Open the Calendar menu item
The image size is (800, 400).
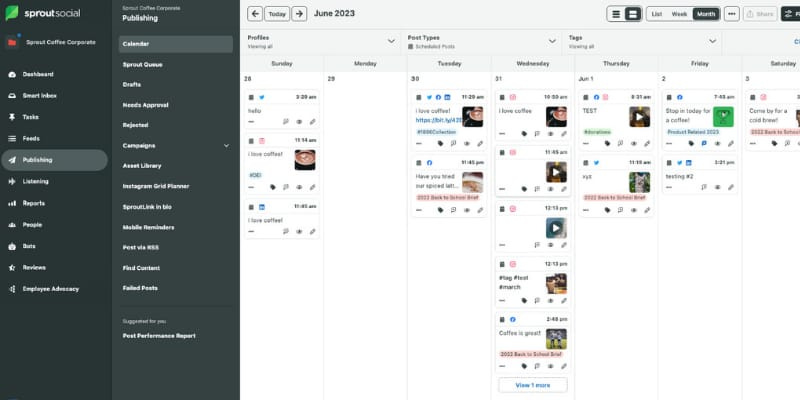pyautogui.click(x=176, y=44)
